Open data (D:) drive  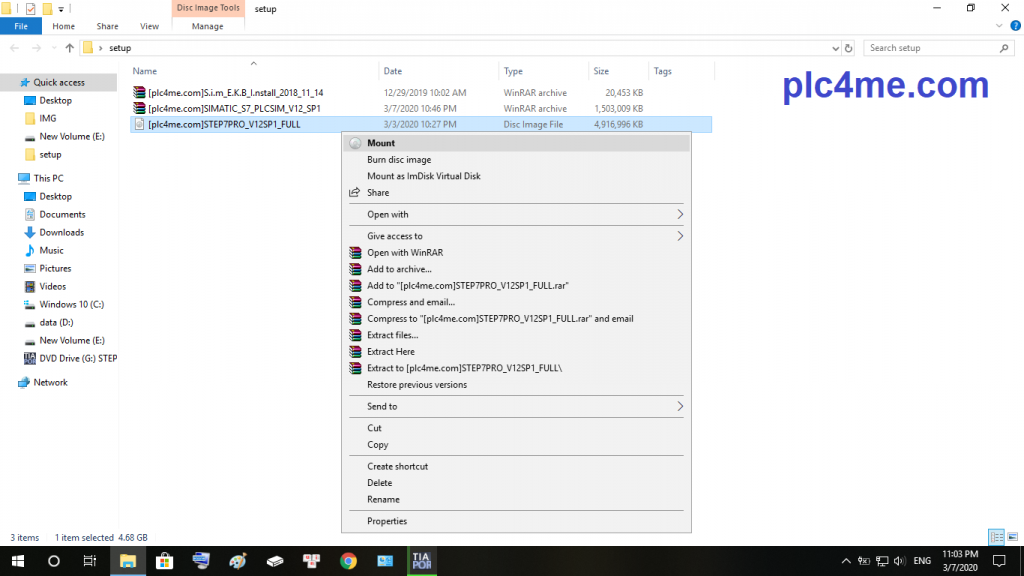click(x=56, y=323)
